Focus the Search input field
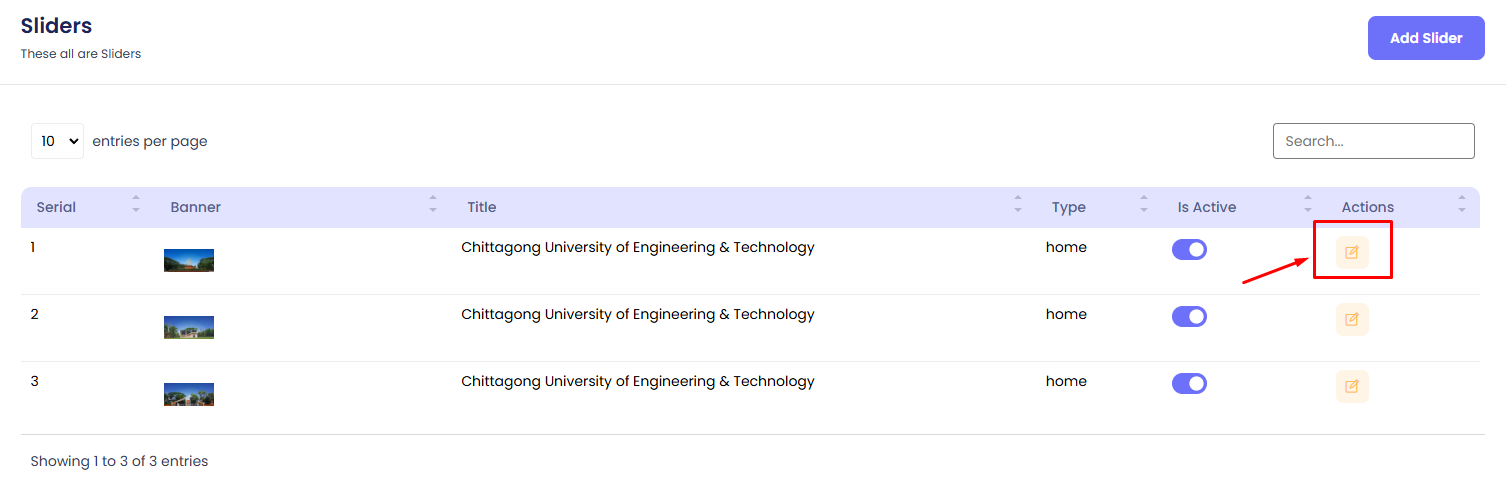Image resolution: width=1506 pixels, height=480 pixels. pyautogui.click(x=1373, y=141)
